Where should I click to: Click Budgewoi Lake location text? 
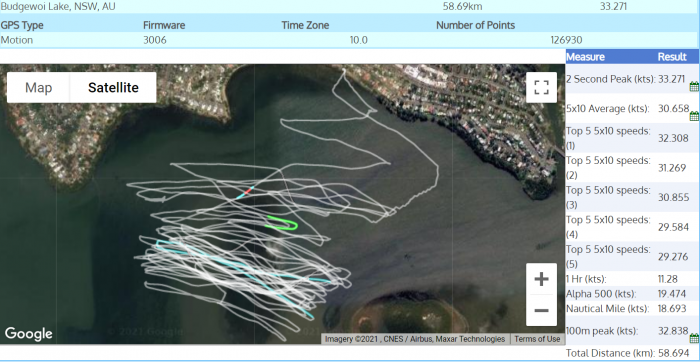pyautogui.click(x=58, y=7)
